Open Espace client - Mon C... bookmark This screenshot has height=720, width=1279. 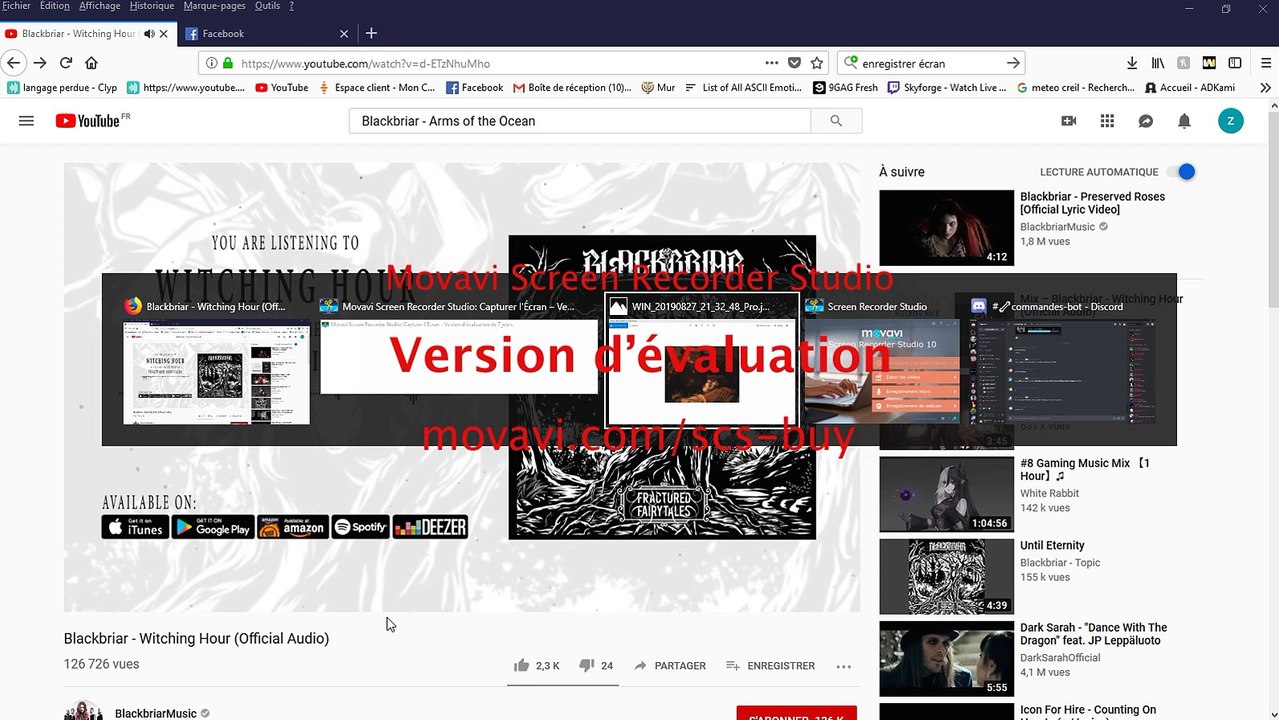point(377,88)
